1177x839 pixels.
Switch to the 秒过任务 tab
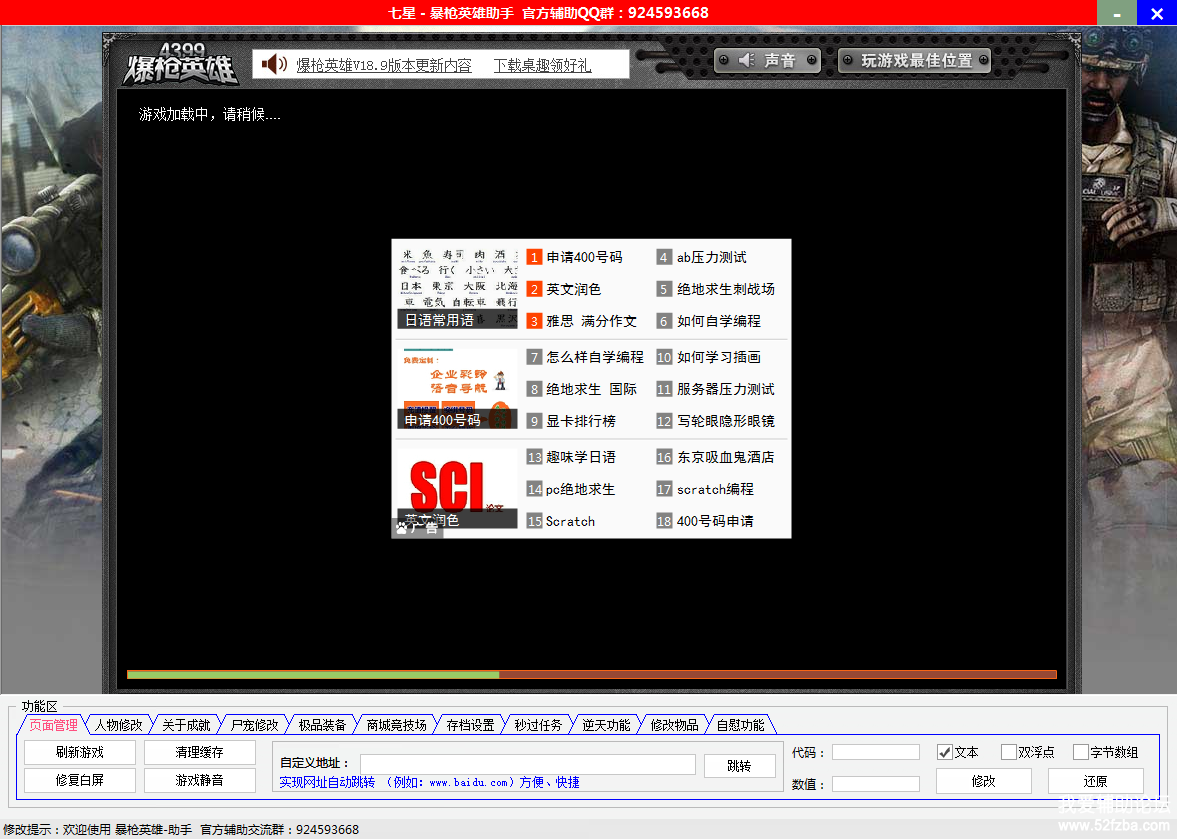coord(537,725)
